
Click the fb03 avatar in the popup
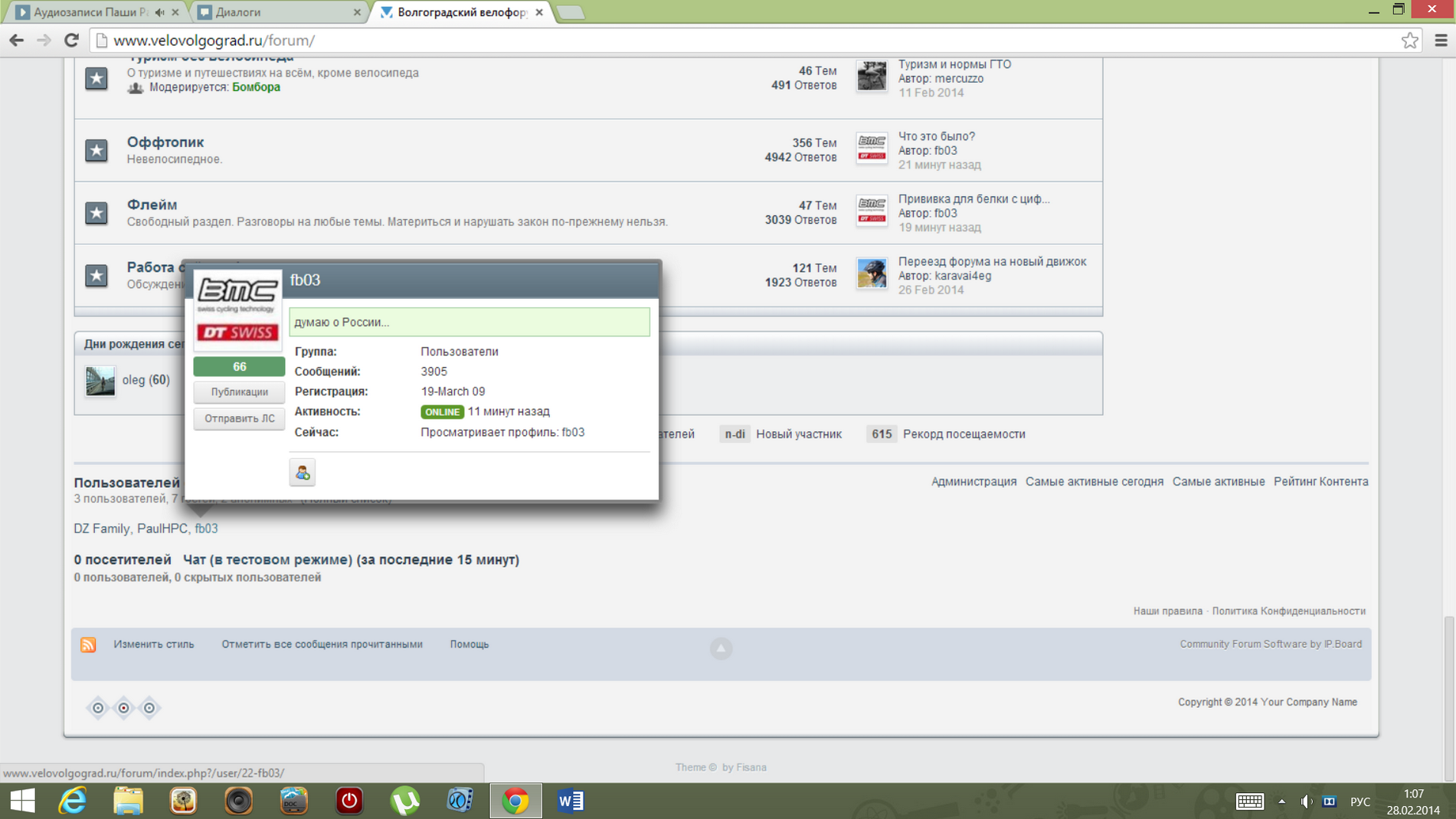(x=238, y=310)
